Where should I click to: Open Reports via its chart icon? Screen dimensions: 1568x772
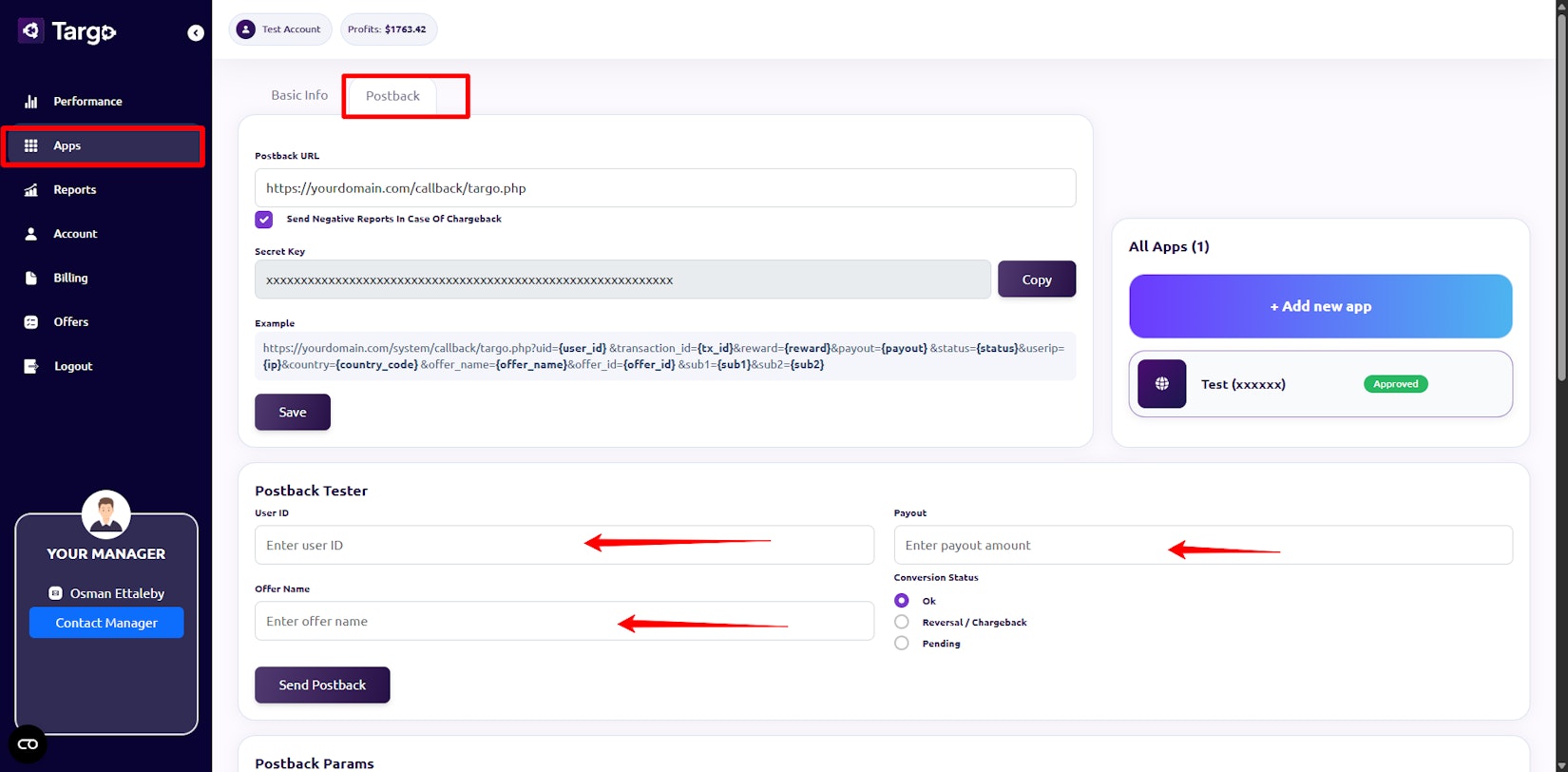point(31,190)
